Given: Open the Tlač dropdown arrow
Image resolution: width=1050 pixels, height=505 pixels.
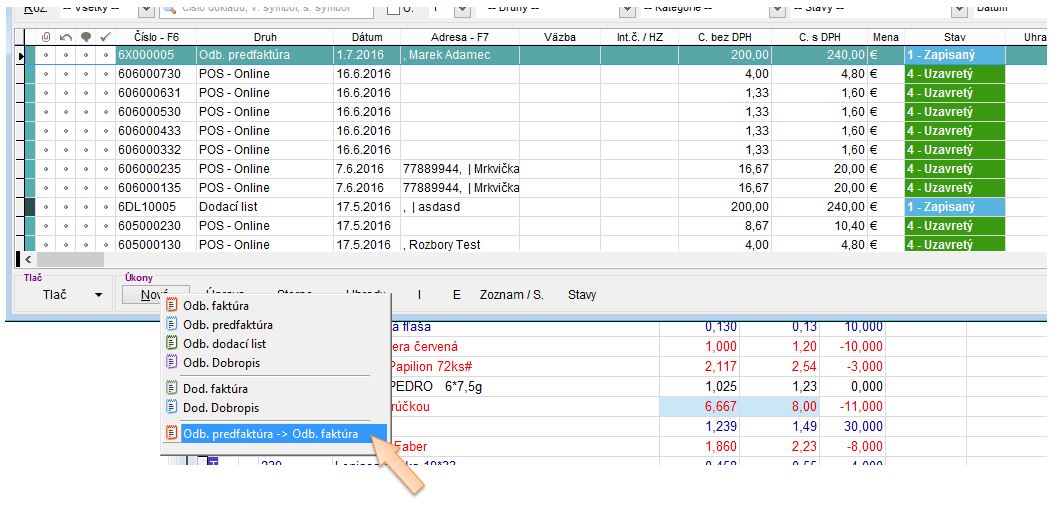Looking at the screenshot, I should pyautogui.click(x=98, y=295).
